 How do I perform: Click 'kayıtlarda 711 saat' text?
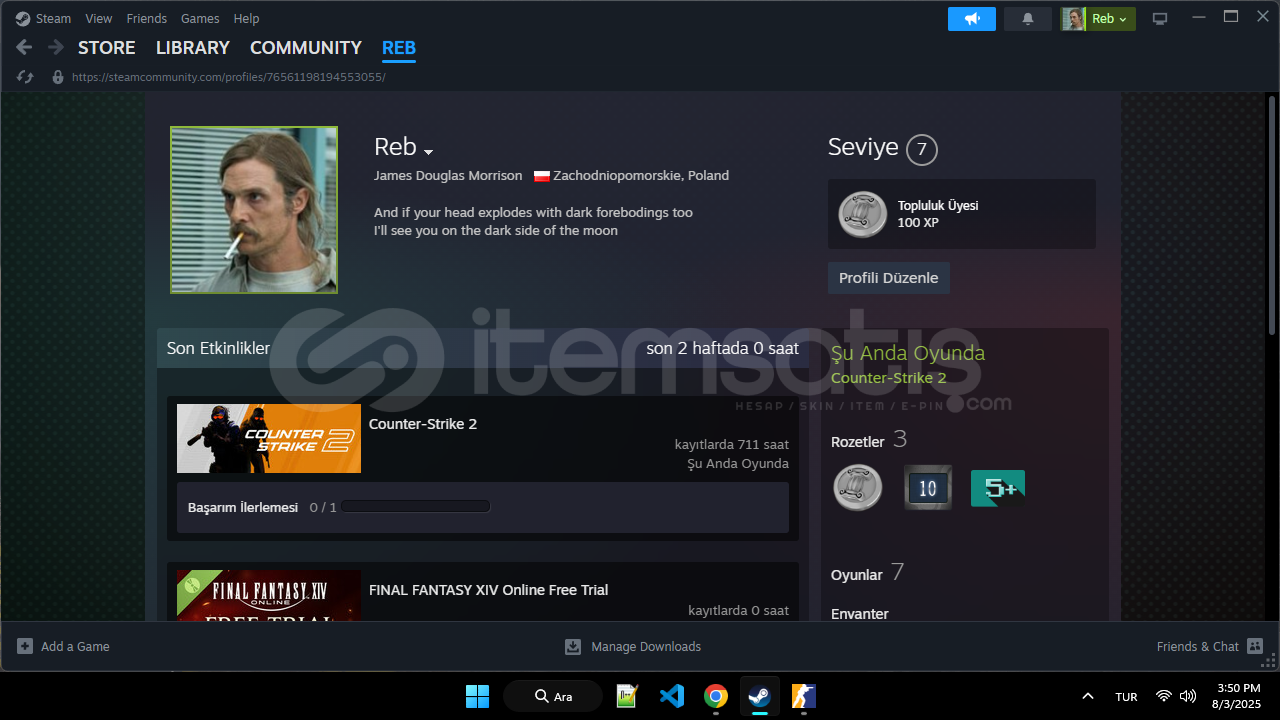point(732,444)
